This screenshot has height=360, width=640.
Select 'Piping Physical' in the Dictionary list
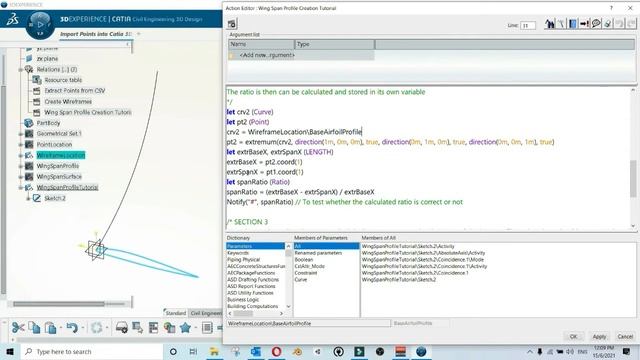244,260
